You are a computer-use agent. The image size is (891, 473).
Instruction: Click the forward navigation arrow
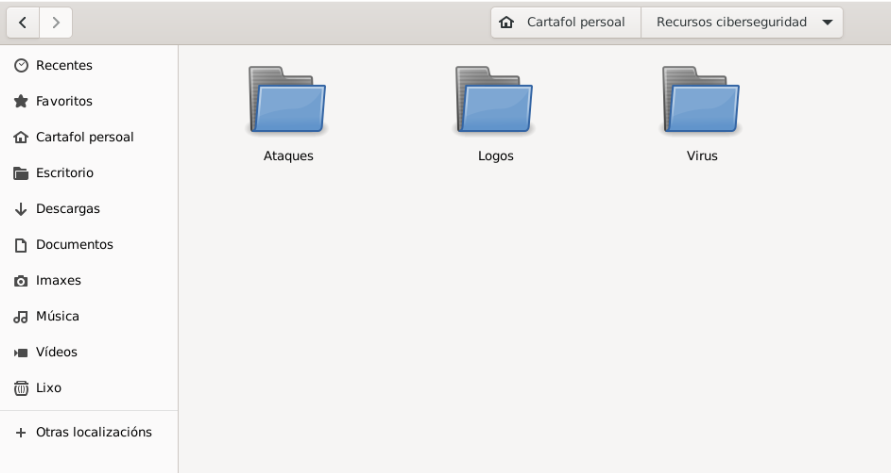pyautogui.click(x=55, y=22)
